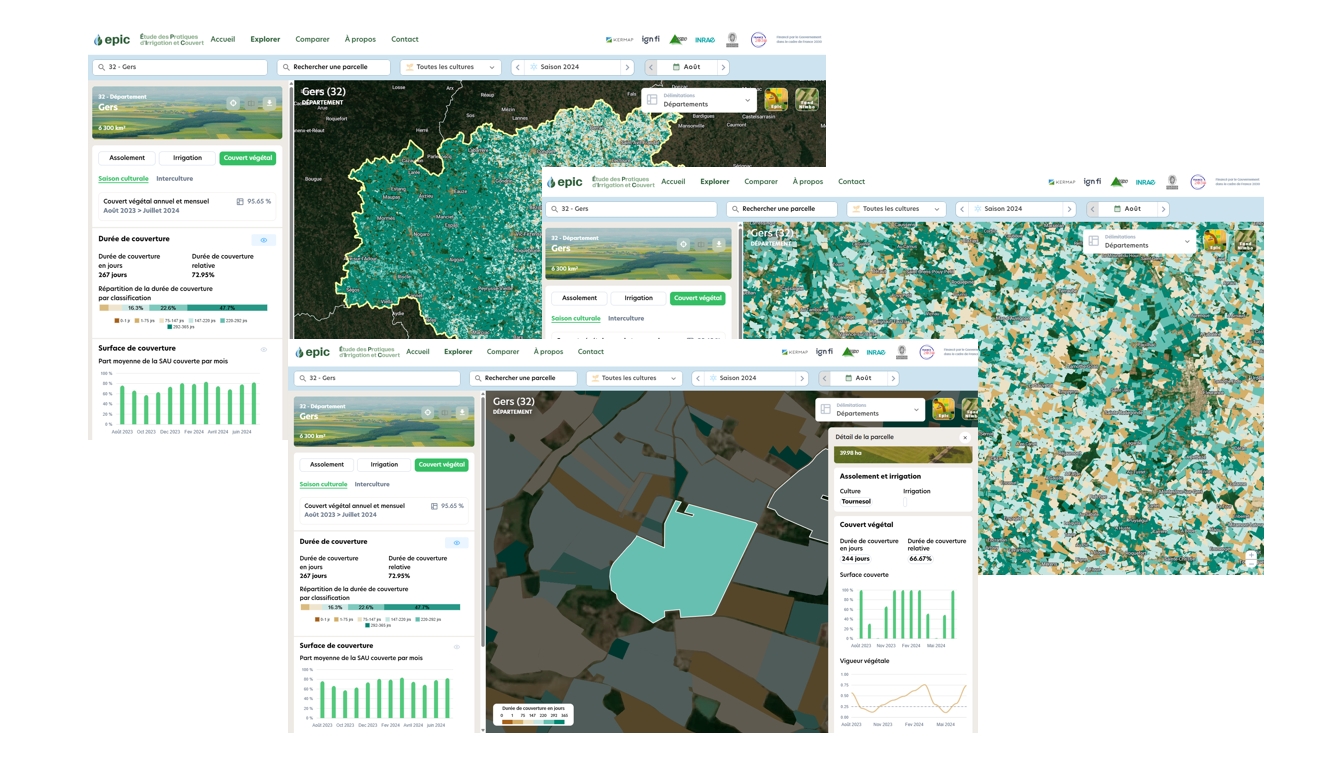This screenshot has height=762, width=1330.
Task: Open Toutes les cultures dropdown in right window
Action: pos(896,209)
